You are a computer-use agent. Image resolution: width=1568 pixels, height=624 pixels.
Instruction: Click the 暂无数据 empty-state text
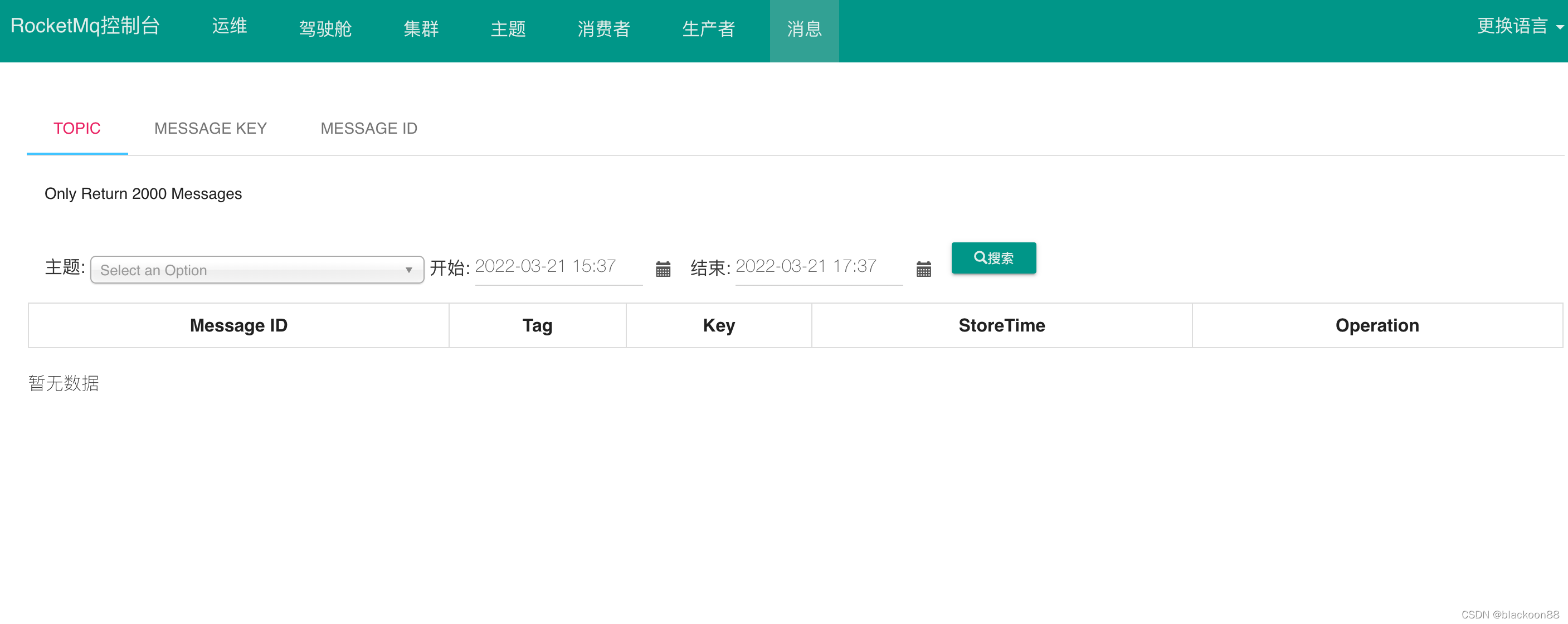point(64,383)
